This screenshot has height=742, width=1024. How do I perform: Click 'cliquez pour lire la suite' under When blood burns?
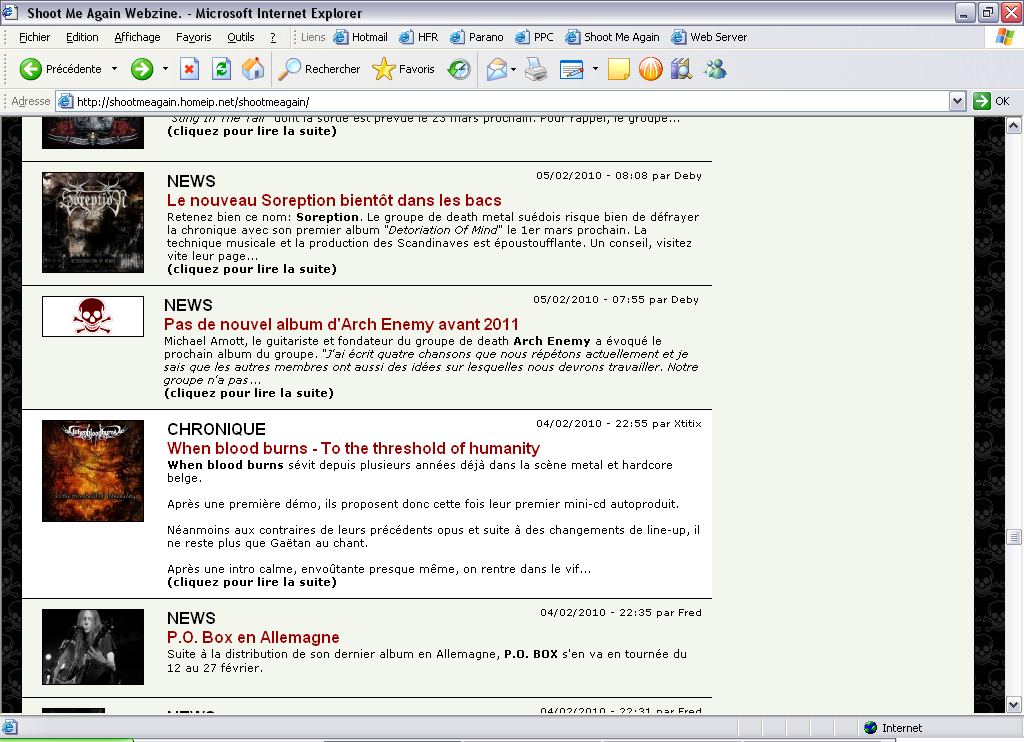tap(252, 583)
